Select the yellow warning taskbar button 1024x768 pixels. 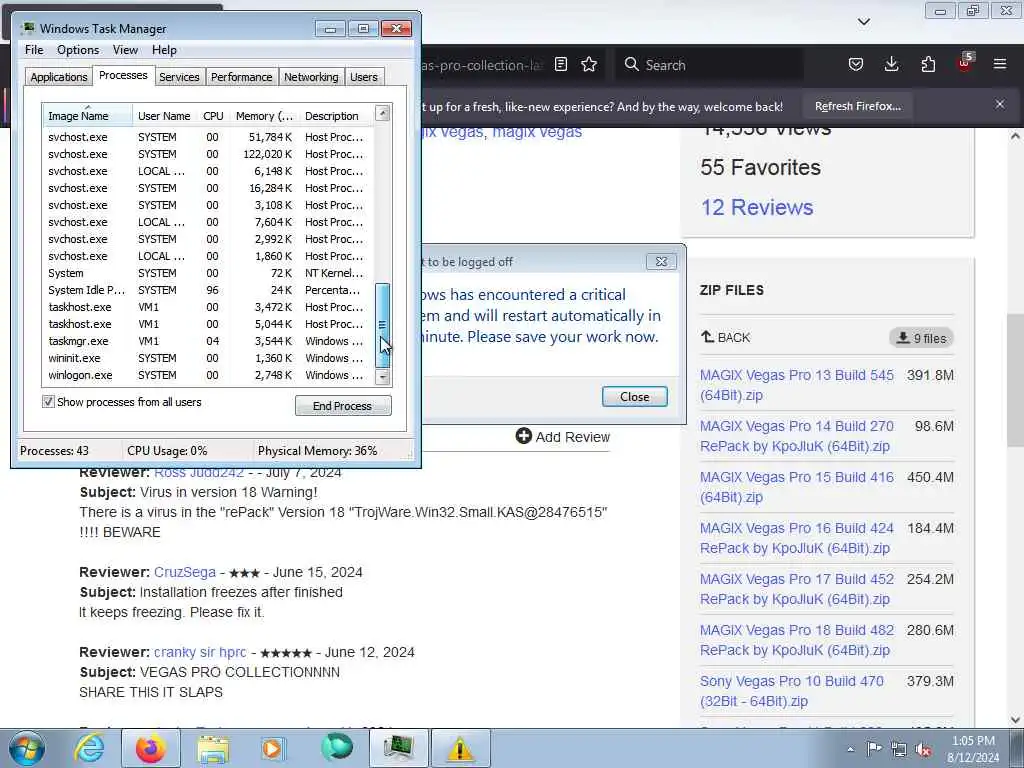click(x=460, y=748)
